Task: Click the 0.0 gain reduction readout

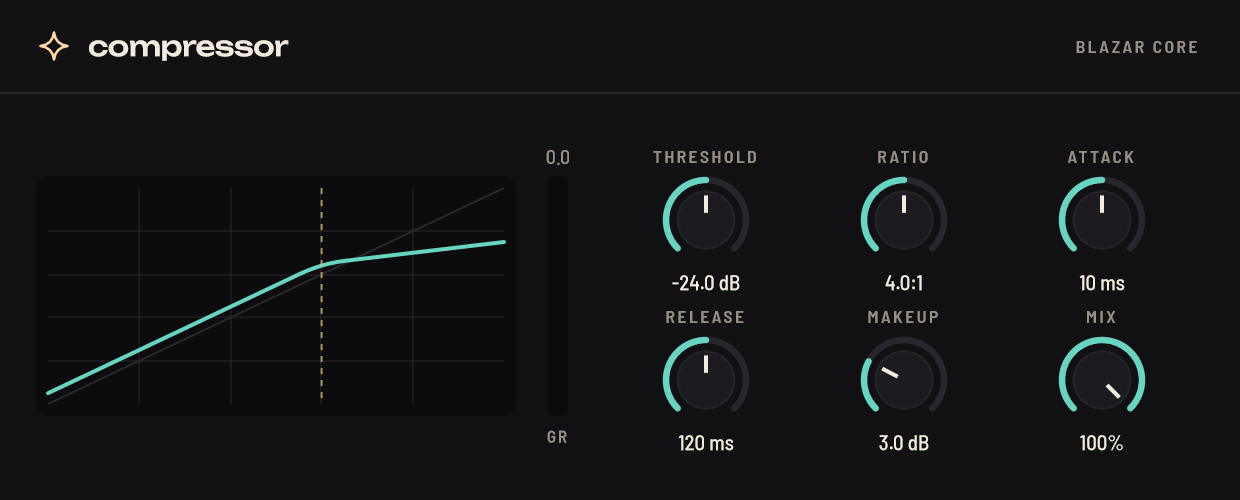Action: pos(558,157)
